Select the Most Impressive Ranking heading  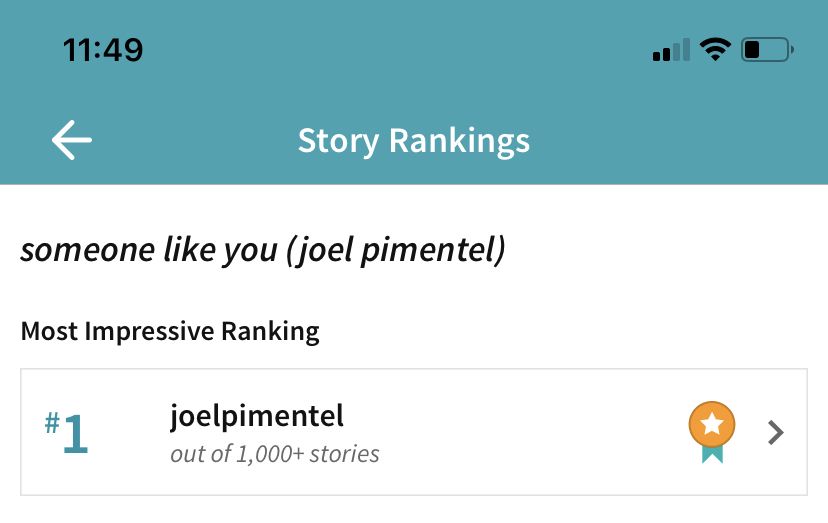(170, 331)
